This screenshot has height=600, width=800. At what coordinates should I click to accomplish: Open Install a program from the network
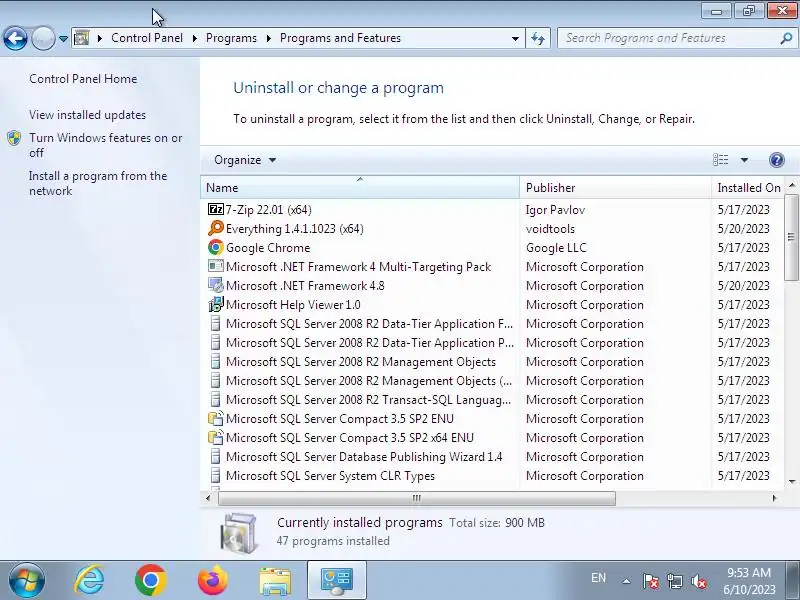pyautogui.click(x=98, y=183)
